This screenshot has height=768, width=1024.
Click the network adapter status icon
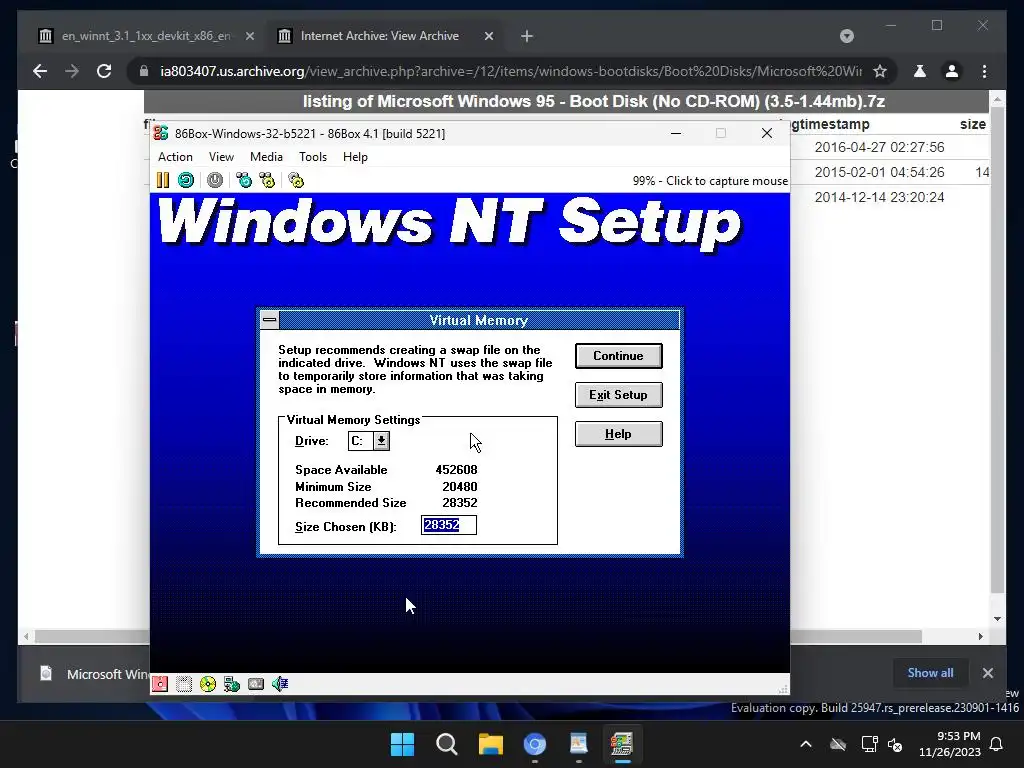(x=232, y=684)
